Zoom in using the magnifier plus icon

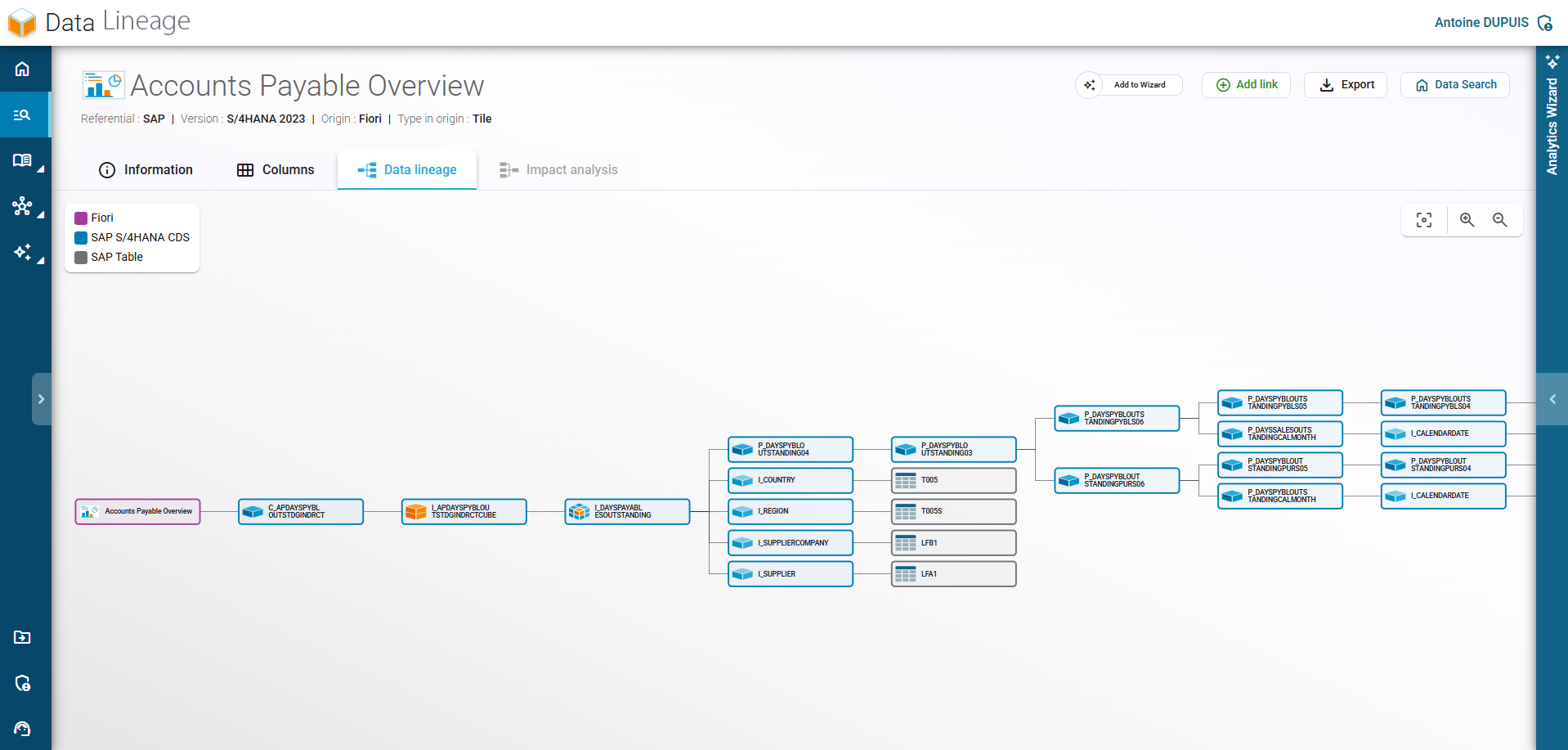1467,219
